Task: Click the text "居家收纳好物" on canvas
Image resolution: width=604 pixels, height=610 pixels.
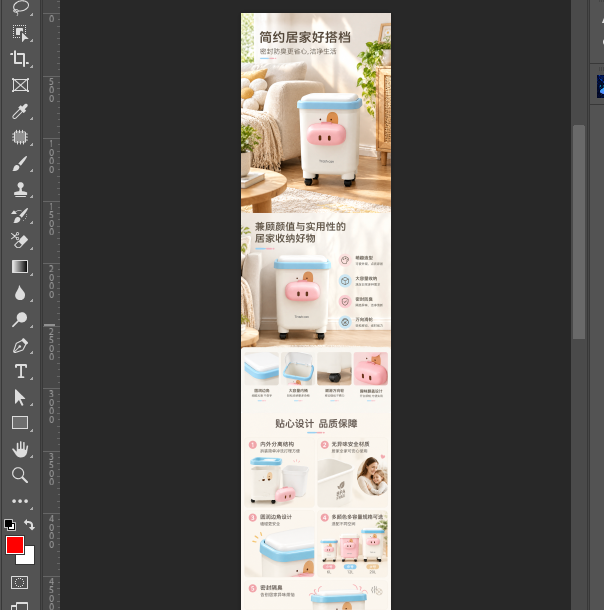Action: (285, 238)
